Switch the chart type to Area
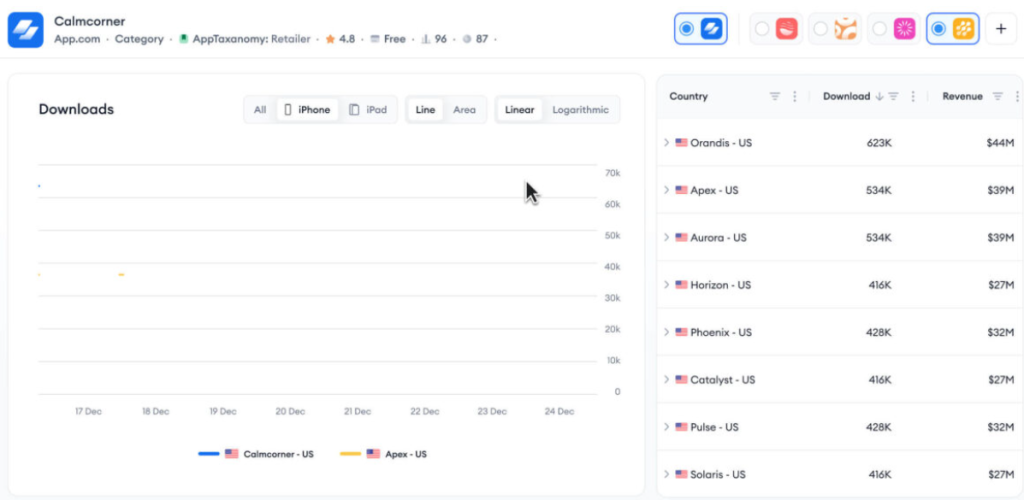 tap(464, 110)
